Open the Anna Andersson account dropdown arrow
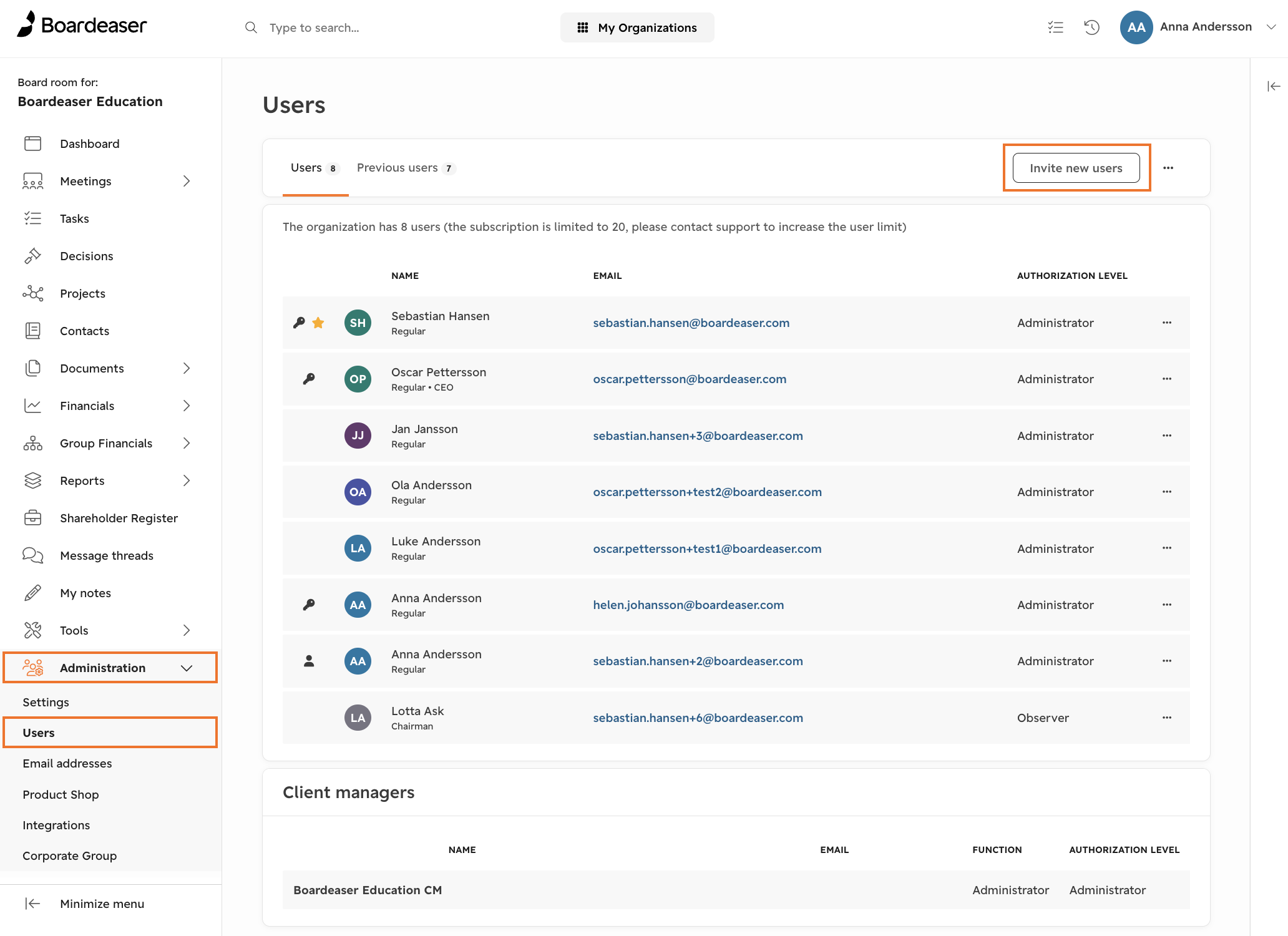This screenshot has width=1288, height=936. tap(1271, 27)
